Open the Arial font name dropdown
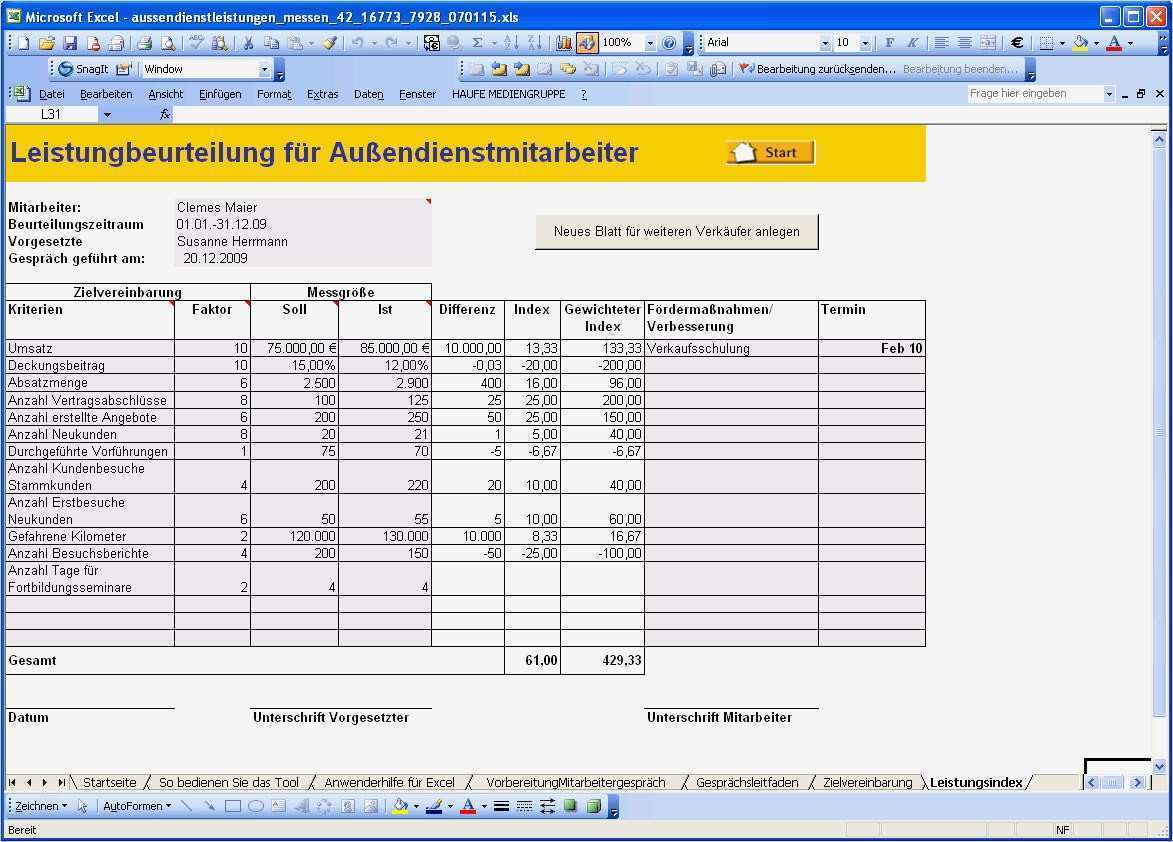 click(x=825, y=43)
